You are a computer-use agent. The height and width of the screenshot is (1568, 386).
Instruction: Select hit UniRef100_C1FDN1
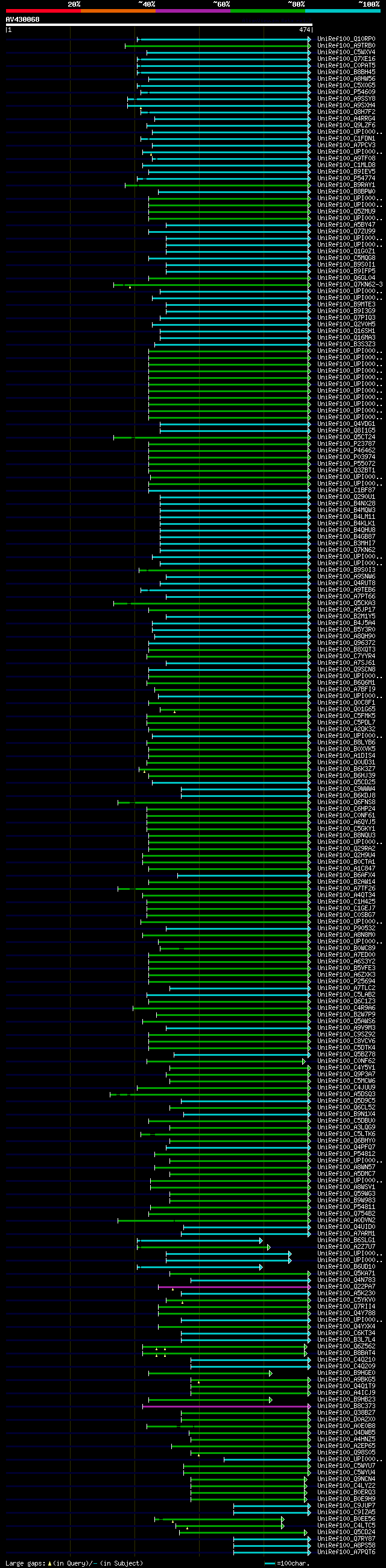coord(346,139)
